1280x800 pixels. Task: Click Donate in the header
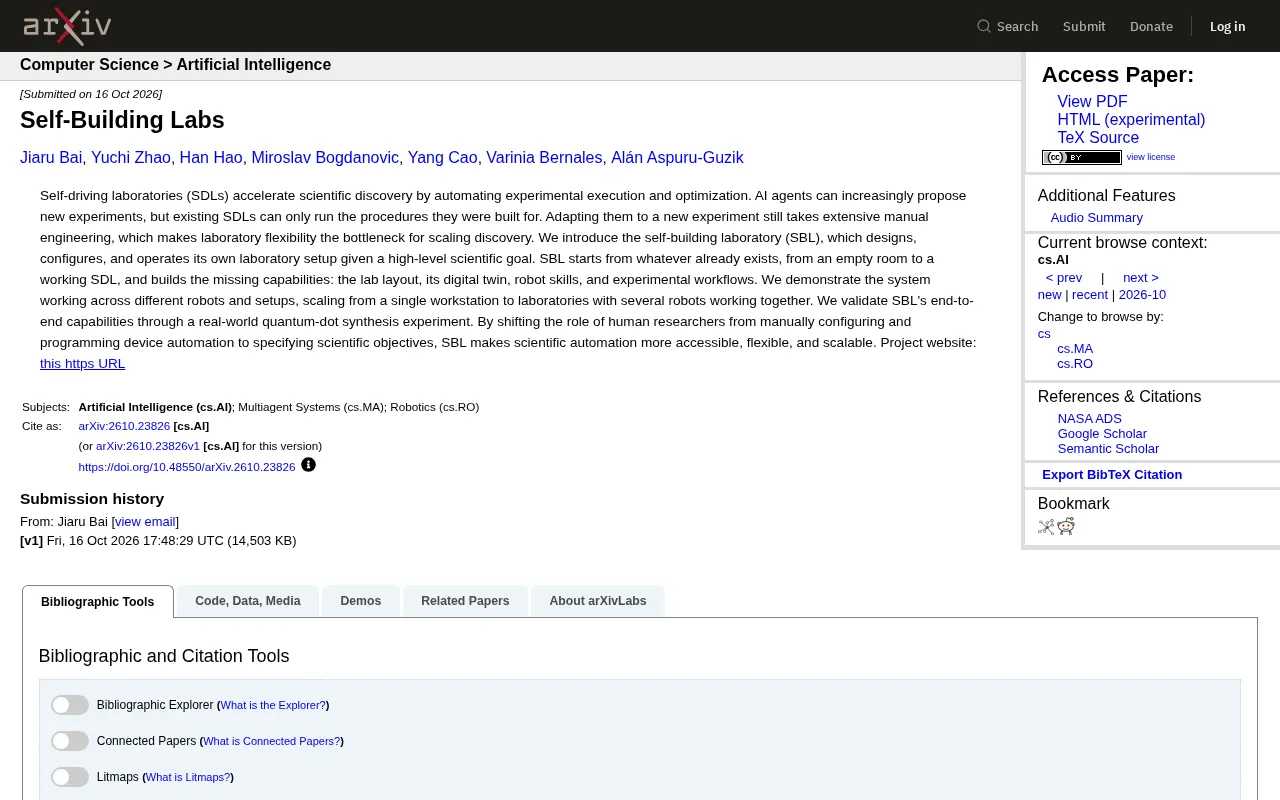click(x=1151, y=26)
